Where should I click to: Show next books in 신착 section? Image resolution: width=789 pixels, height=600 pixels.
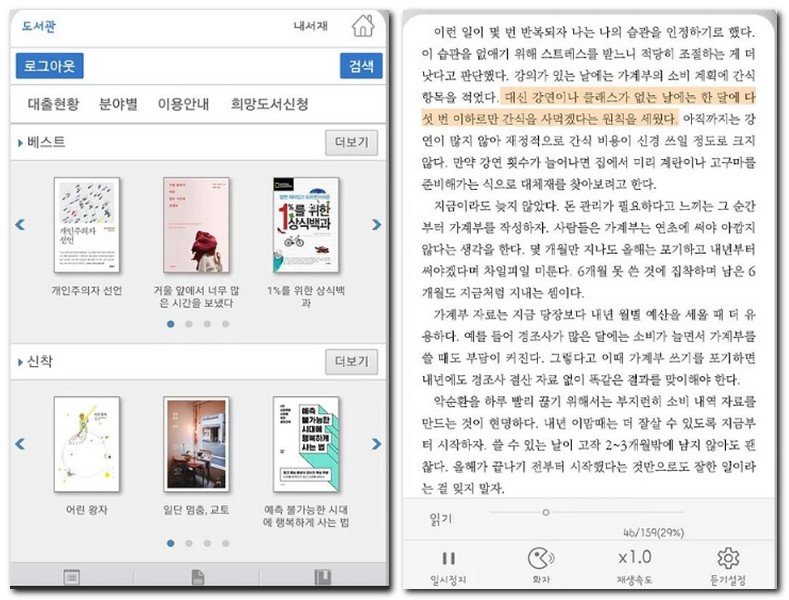pos(376,443)
